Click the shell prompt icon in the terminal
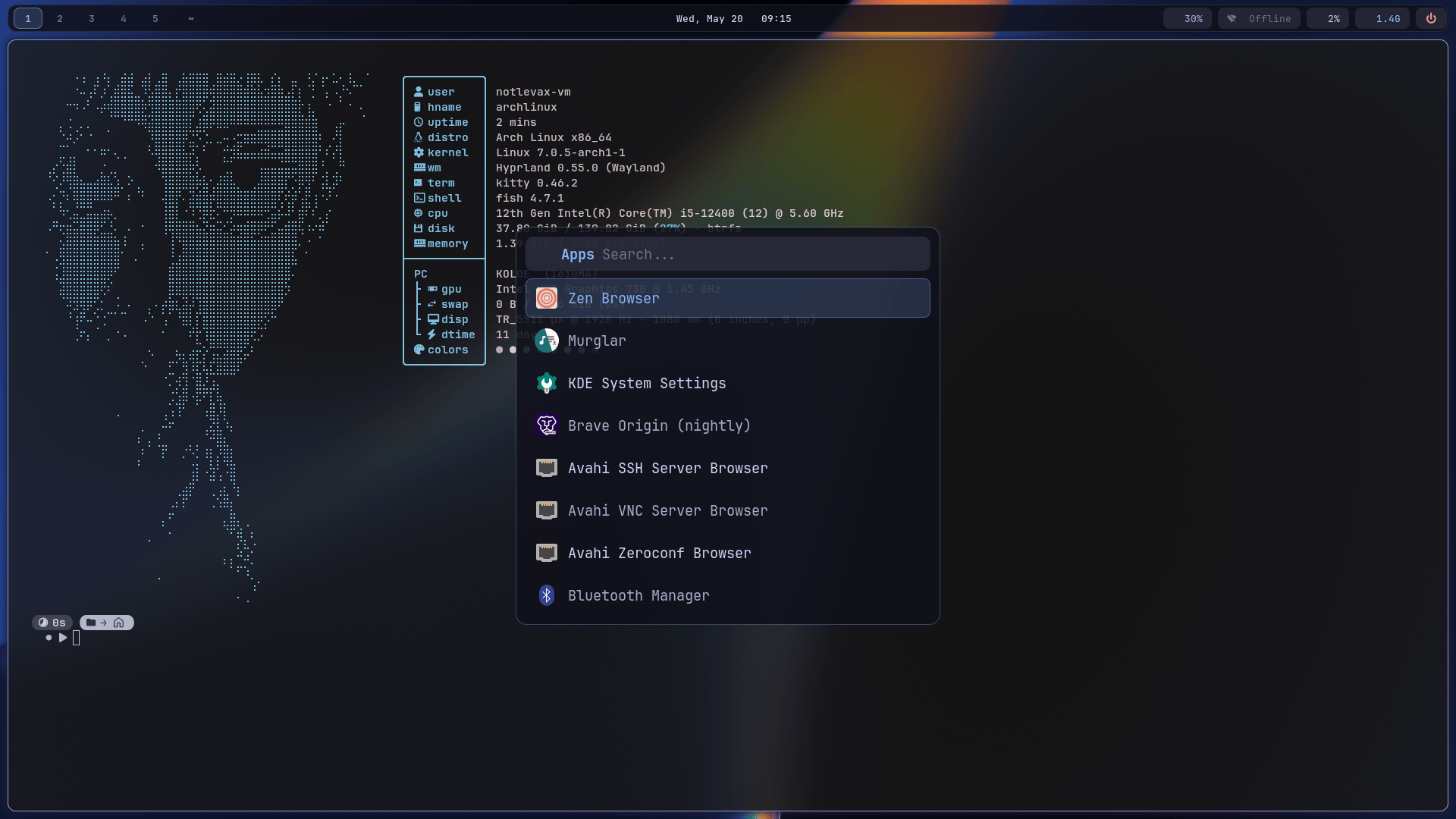 (x=419, y=198)
